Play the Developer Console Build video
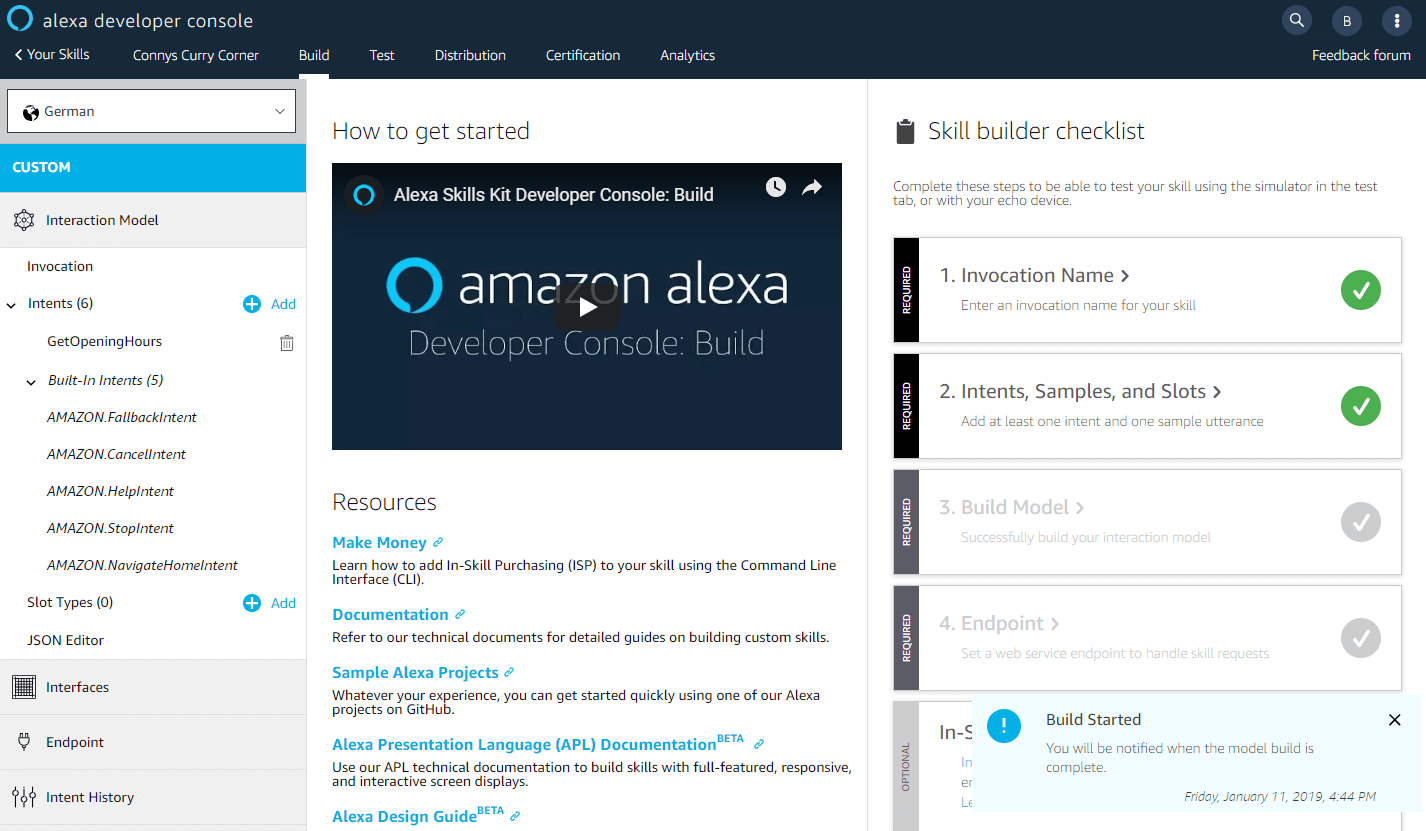 587,307
